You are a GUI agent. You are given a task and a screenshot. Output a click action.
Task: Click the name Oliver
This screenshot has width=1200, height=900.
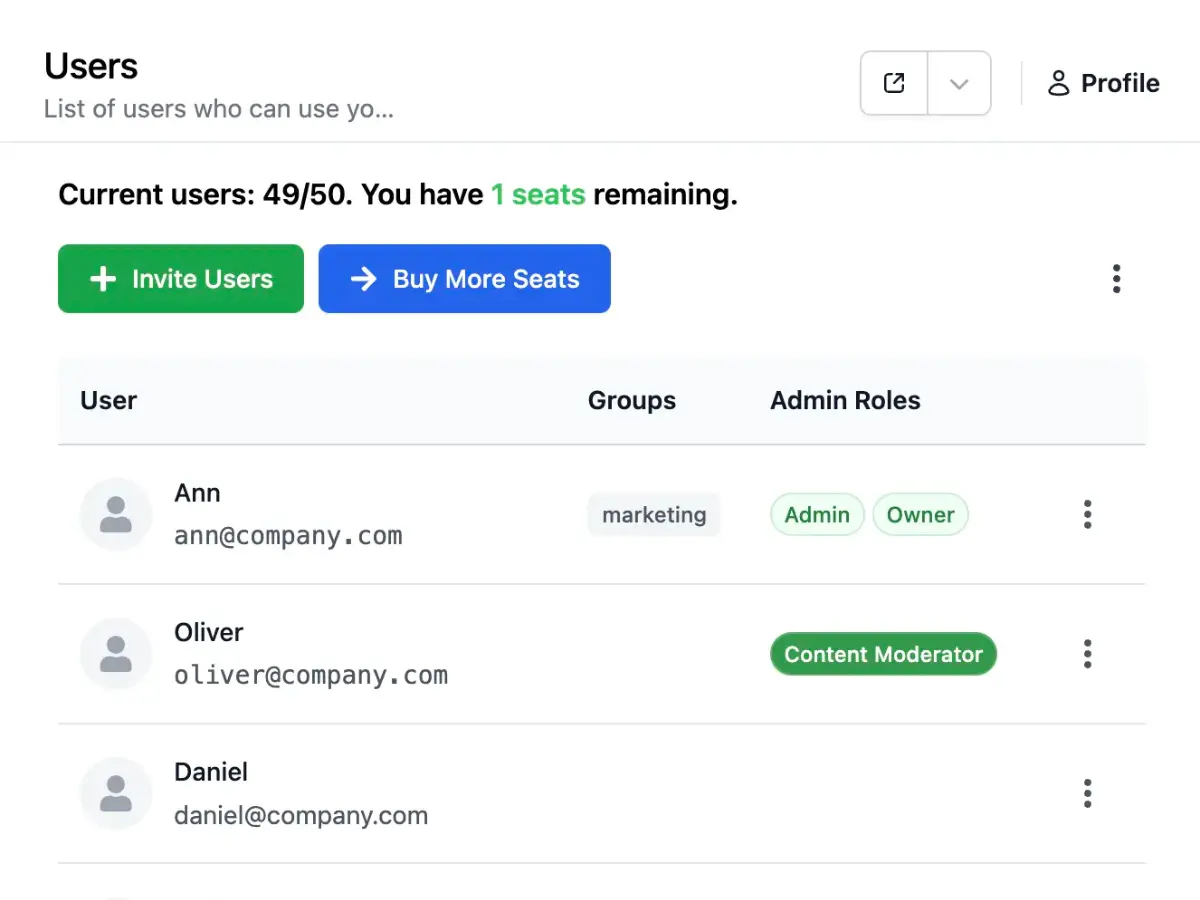209,633
